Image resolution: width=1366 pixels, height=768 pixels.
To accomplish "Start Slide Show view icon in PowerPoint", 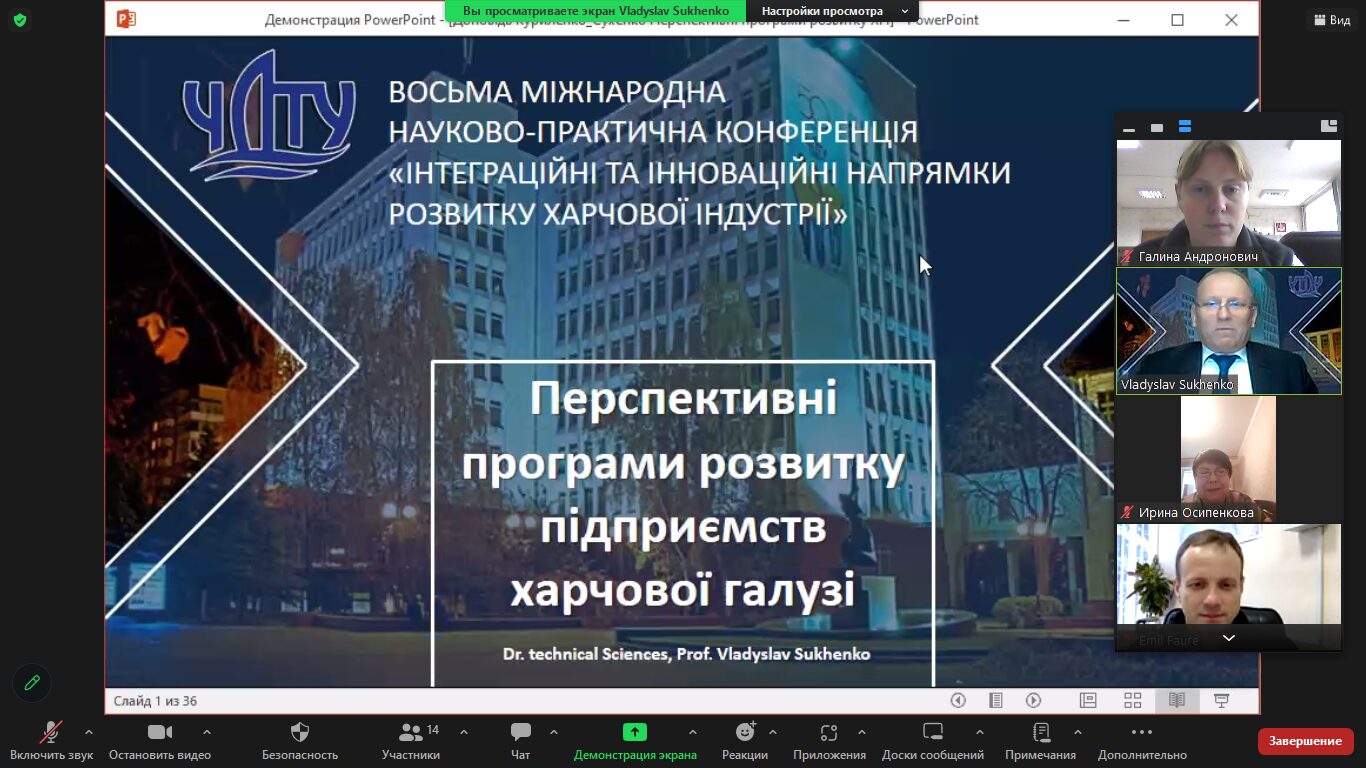I will pyautogui.click(x=1221, y=701).
